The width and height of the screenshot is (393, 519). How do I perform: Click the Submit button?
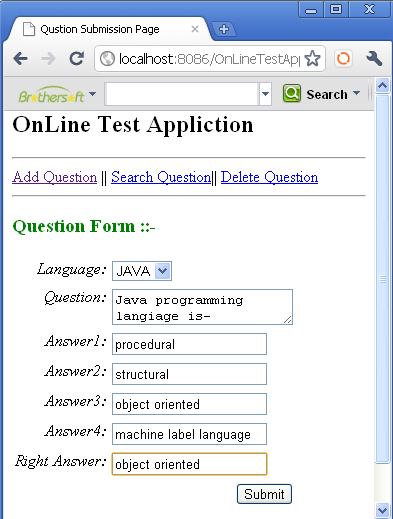[264, 494]
